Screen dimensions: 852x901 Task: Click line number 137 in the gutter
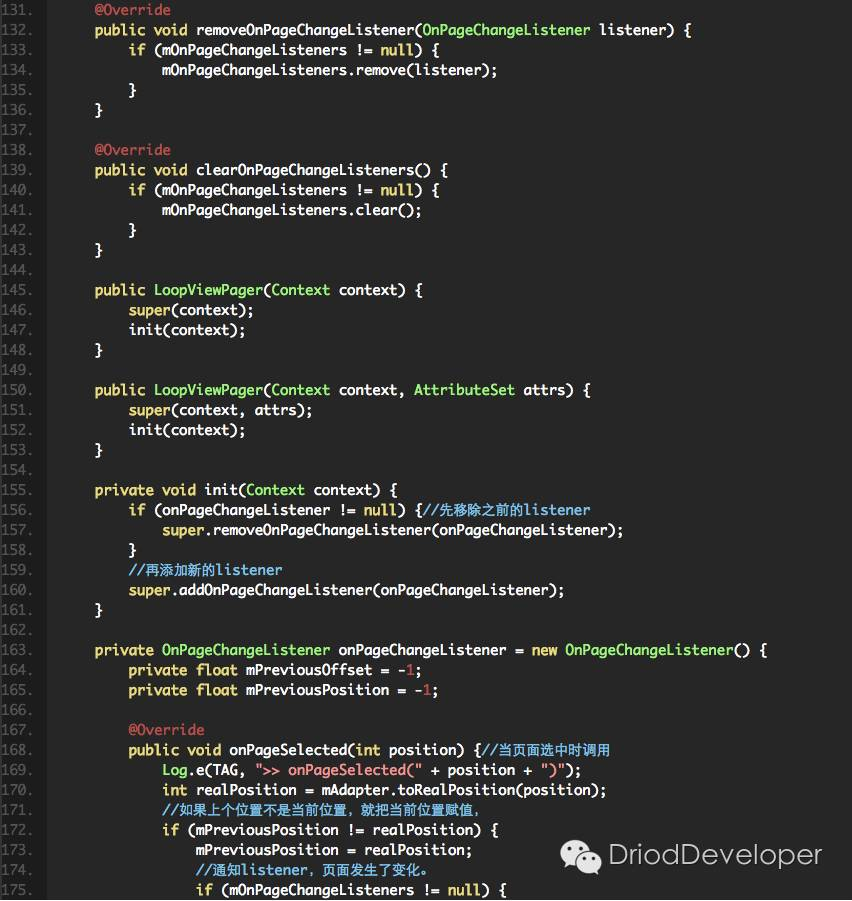[x=16, y=130]
